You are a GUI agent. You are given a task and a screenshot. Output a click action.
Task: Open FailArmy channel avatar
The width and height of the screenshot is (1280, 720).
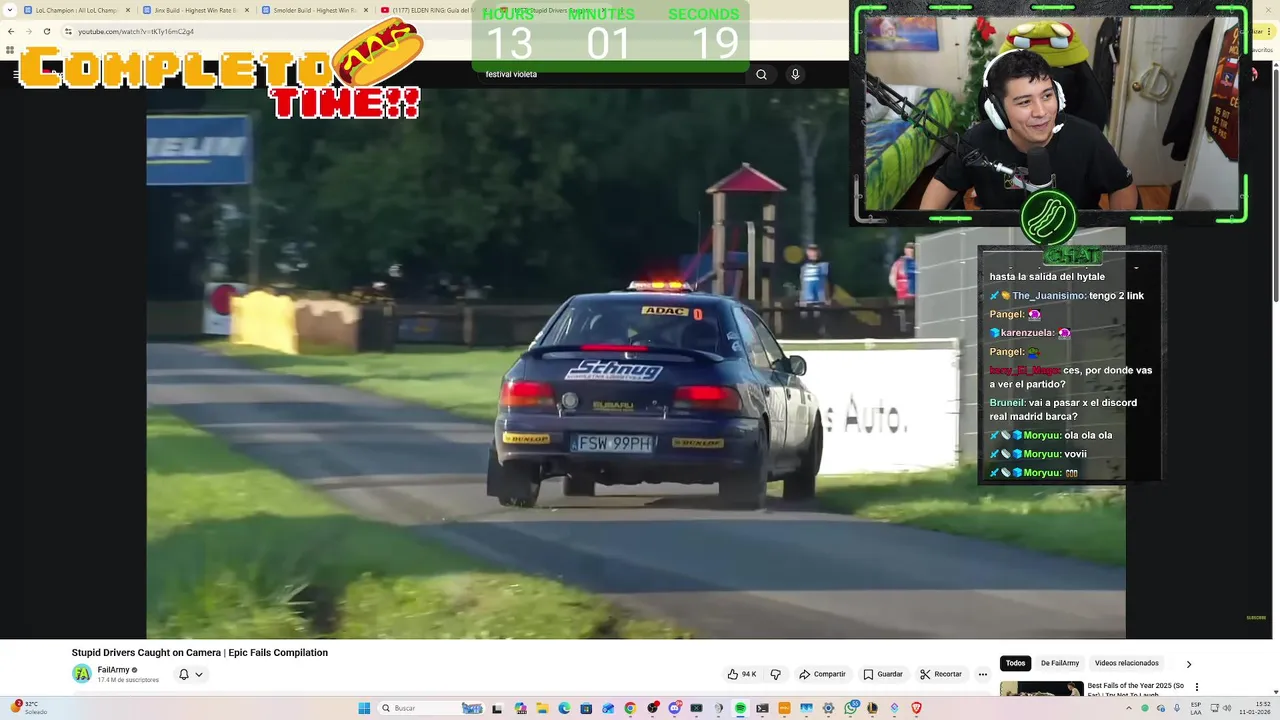82,674
